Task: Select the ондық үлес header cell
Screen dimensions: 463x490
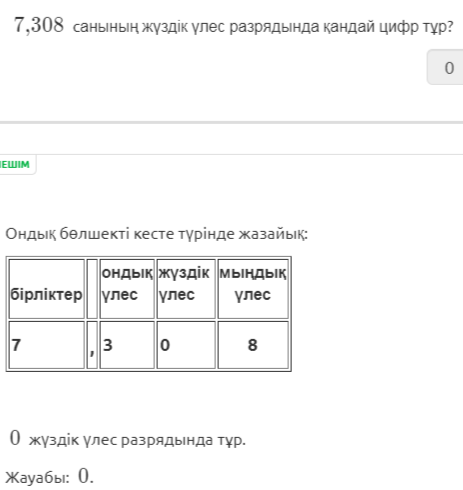Action: [127, 289]
